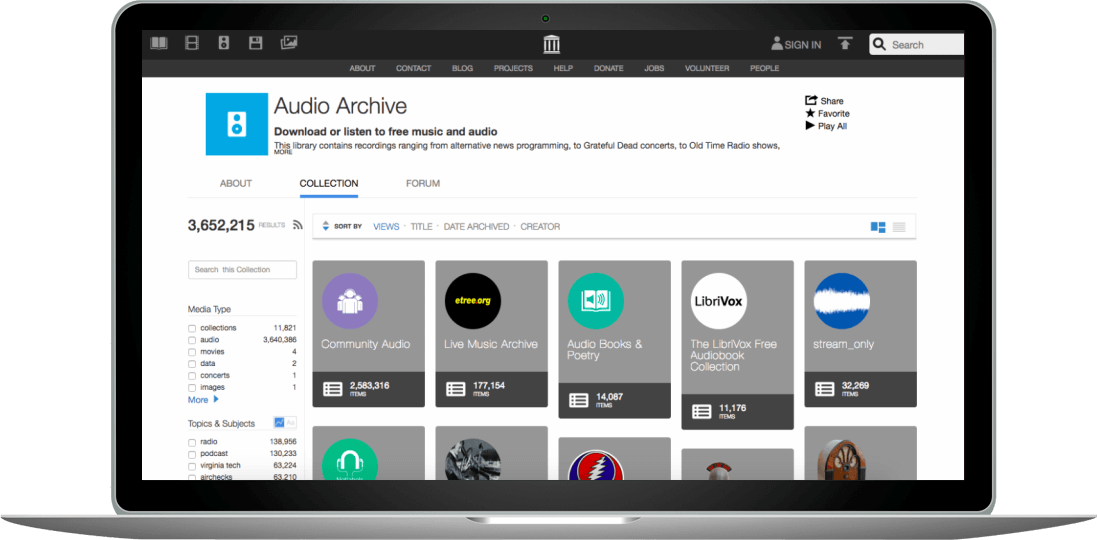Click the LibriVox white circle logo
Image resolution: width=1097 pixels, height=540 pixels.
pyautogui.click(x=719, y=301)
